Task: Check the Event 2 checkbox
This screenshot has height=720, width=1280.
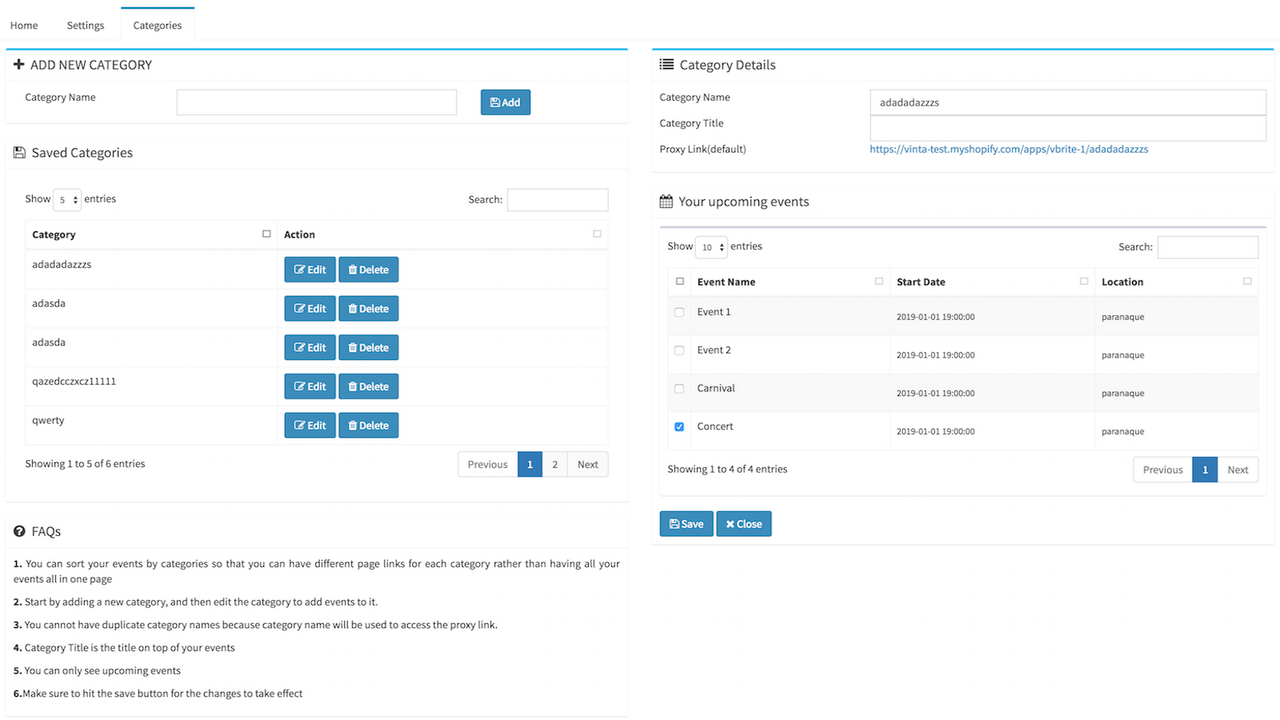Action: point(680,350)
